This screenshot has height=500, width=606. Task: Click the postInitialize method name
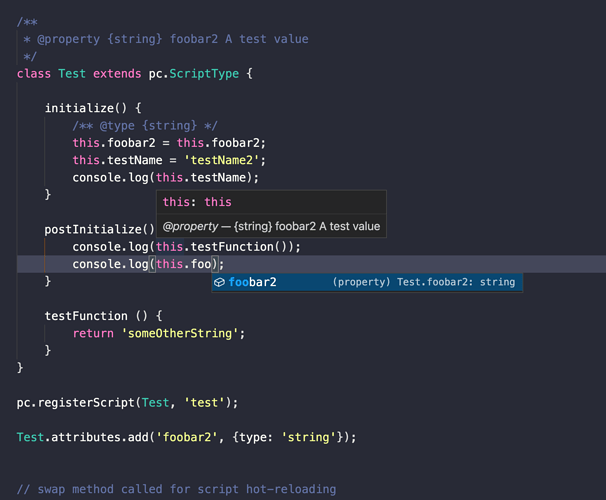coord(93,229)
